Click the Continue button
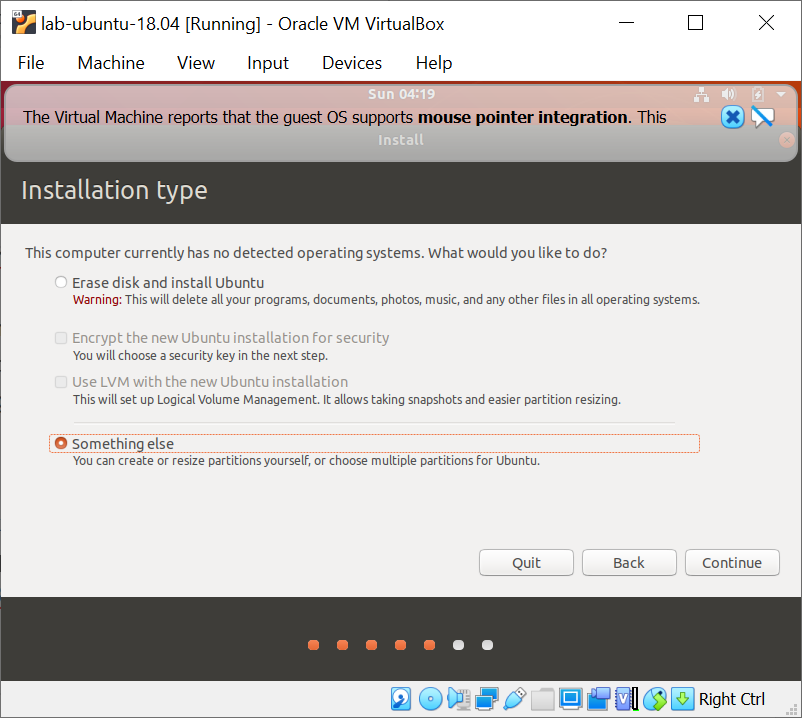The width and height of the screenshot is (802, 718). coord(732,563)
